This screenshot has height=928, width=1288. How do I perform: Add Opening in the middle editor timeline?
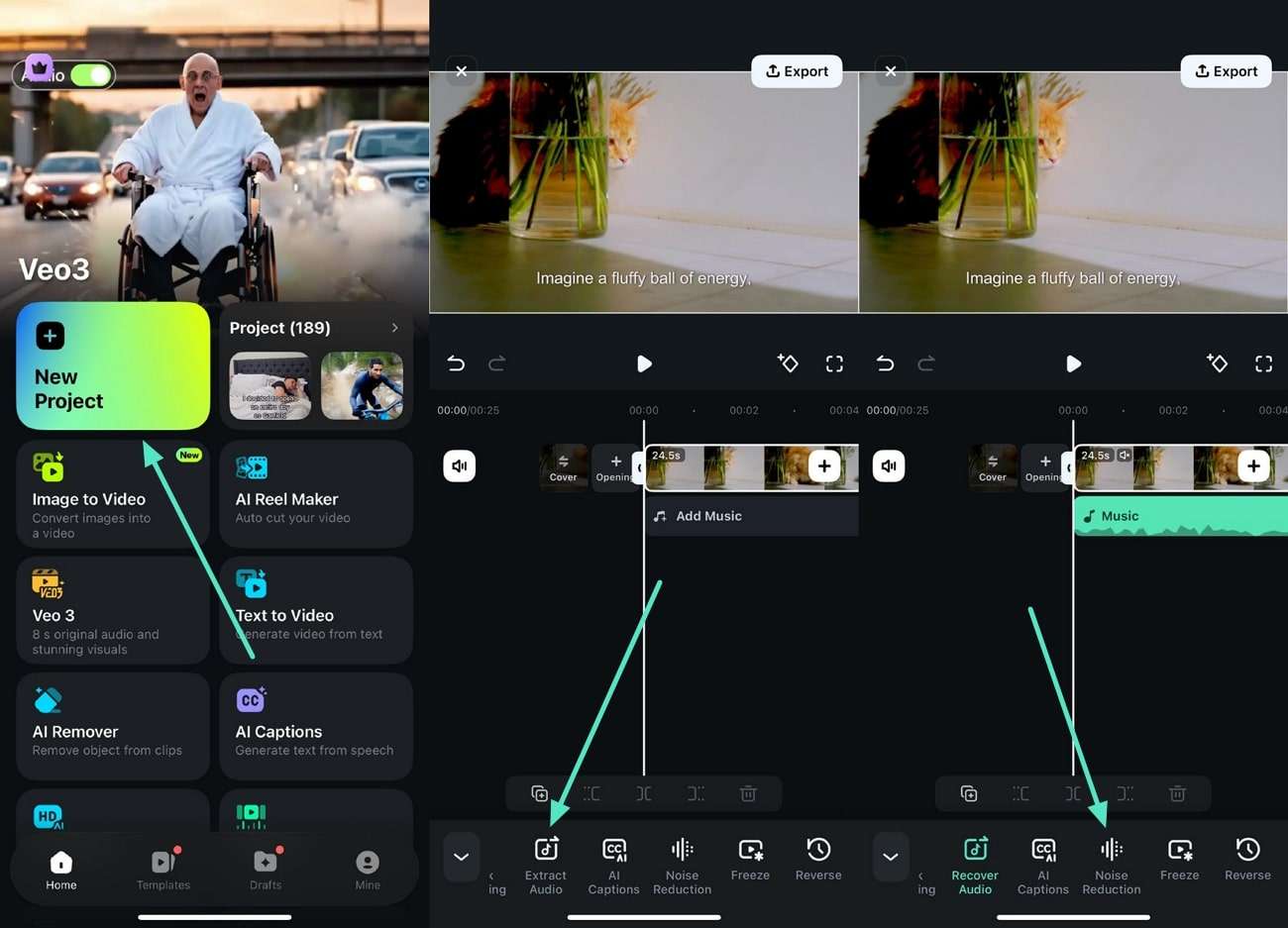(615, 466)
